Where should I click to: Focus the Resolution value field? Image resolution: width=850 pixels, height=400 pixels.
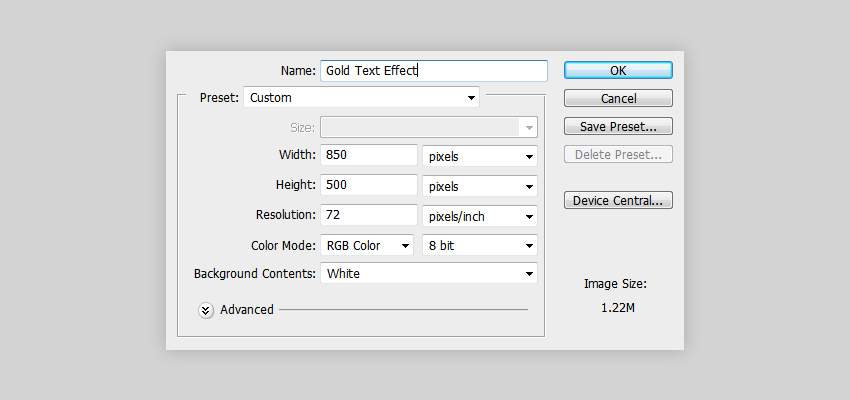tap(369, 215)
